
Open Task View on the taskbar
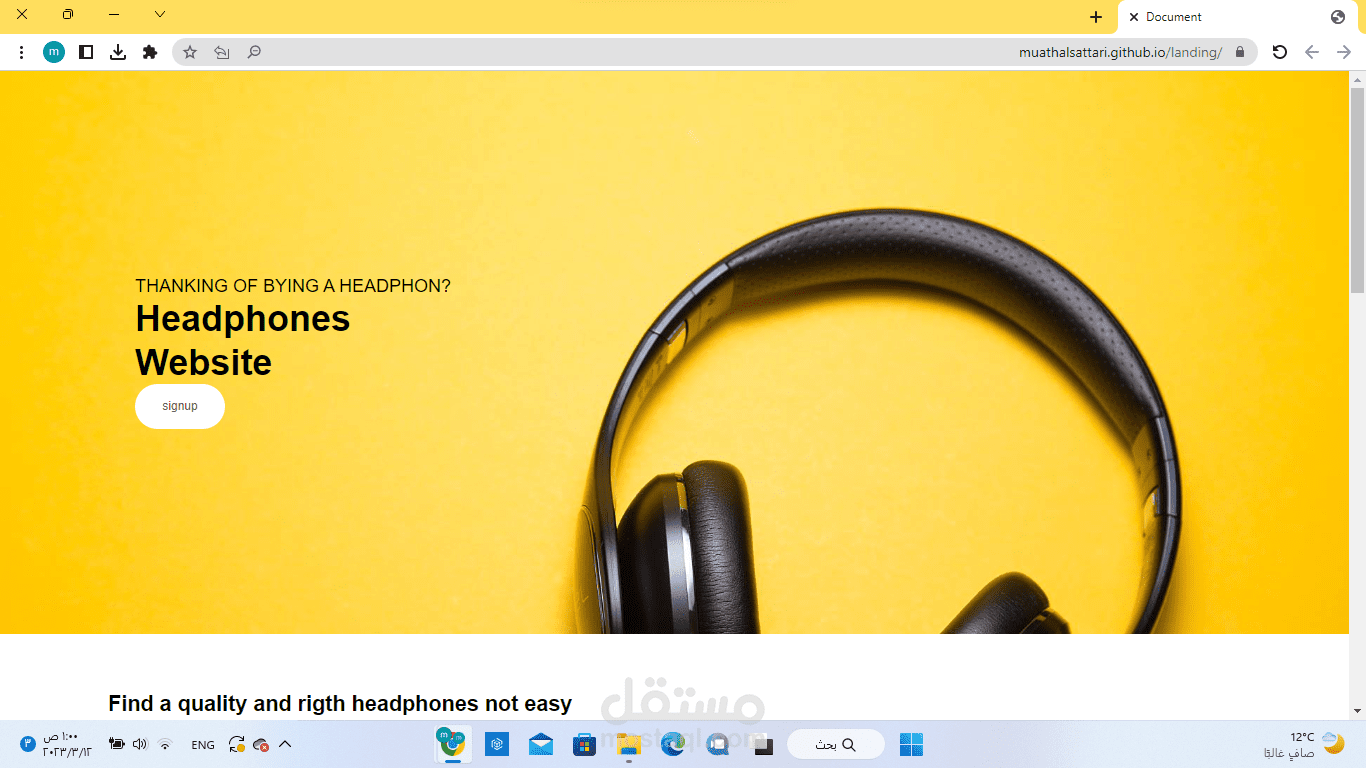coord(762,744)
